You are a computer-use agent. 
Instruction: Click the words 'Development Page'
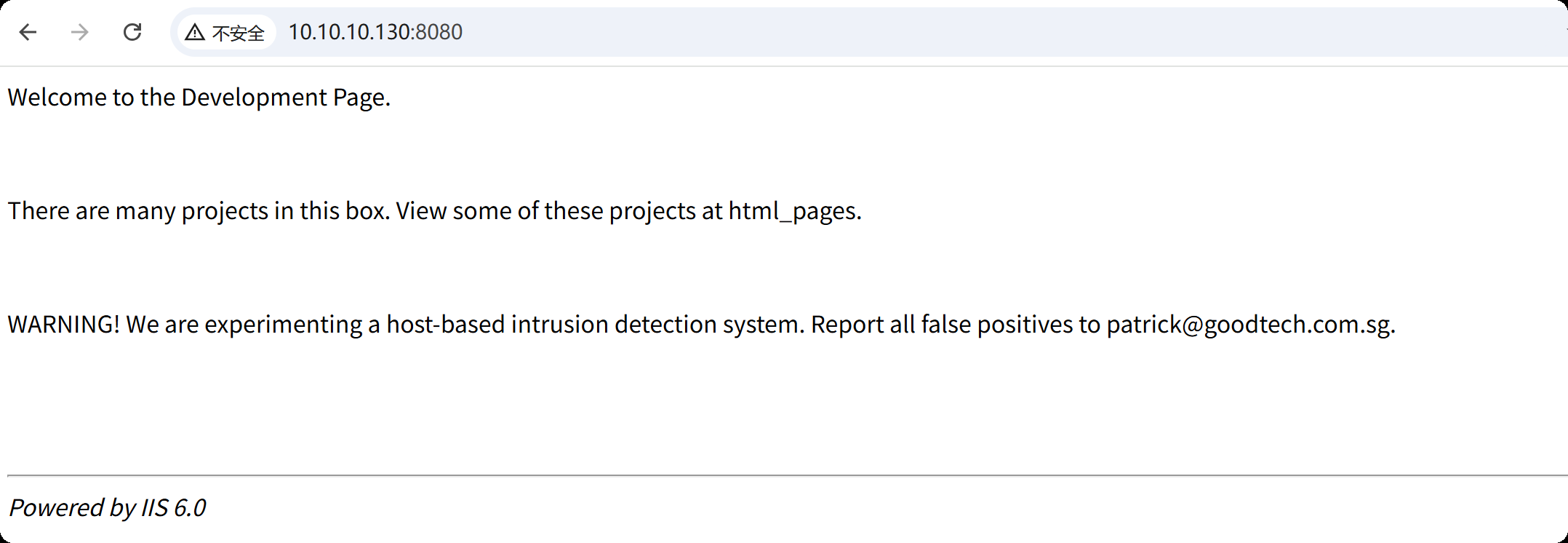284,98
